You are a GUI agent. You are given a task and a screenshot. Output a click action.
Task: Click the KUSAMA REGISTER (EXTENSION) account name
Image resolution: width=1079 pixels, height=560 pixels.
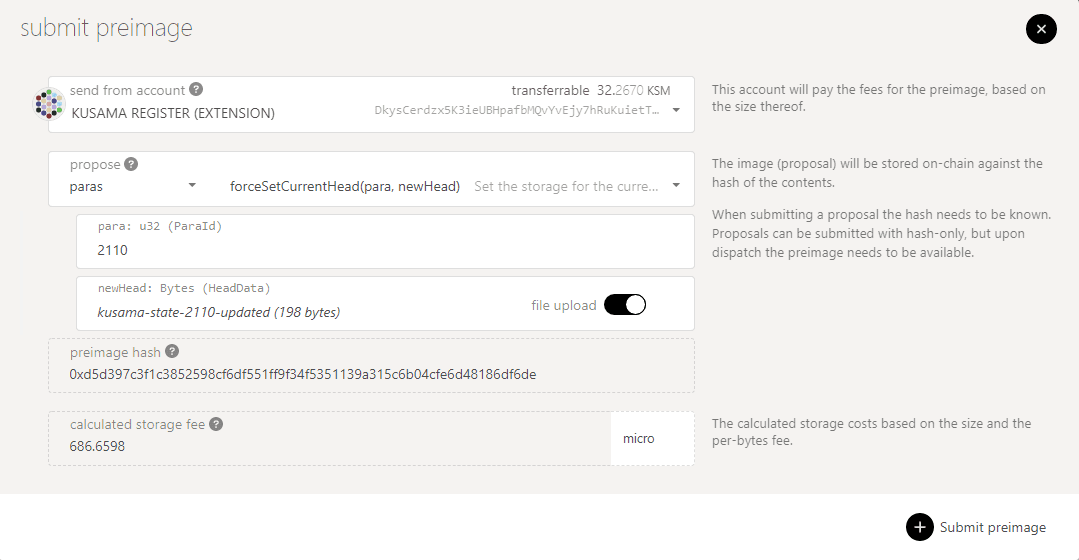(x=173, y=113)
